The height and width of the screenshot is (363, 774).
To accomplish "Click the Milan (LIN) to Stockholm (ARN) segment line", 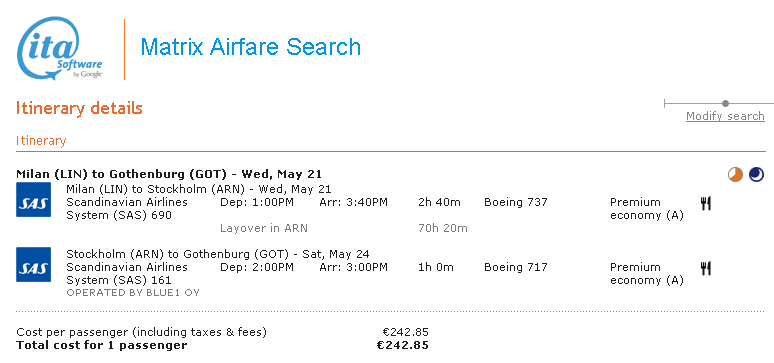I will tap(198, 189).
